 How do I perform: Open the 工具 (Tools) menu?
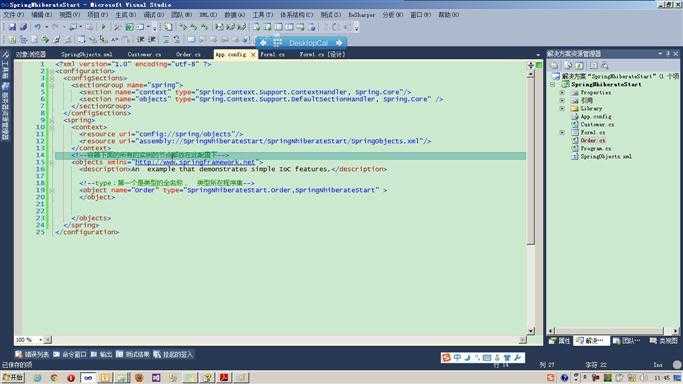pos(263,15)
